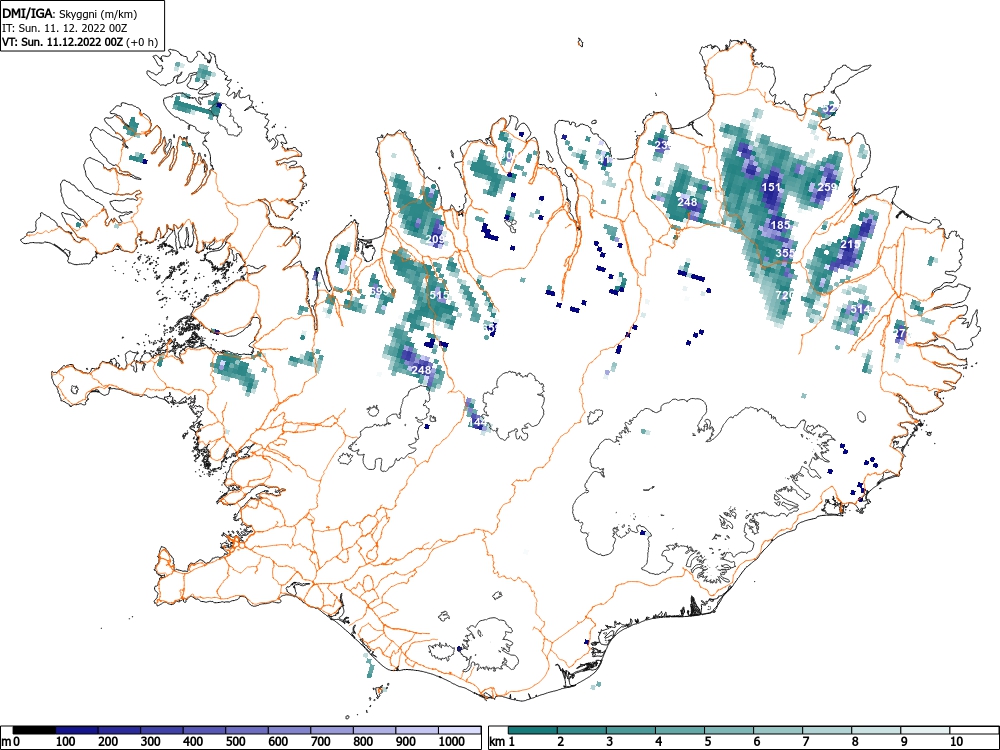Pick the 600–700 m legend swatch
The image size is (1000, 750).
pyautogui.click(x=290, y=730)
